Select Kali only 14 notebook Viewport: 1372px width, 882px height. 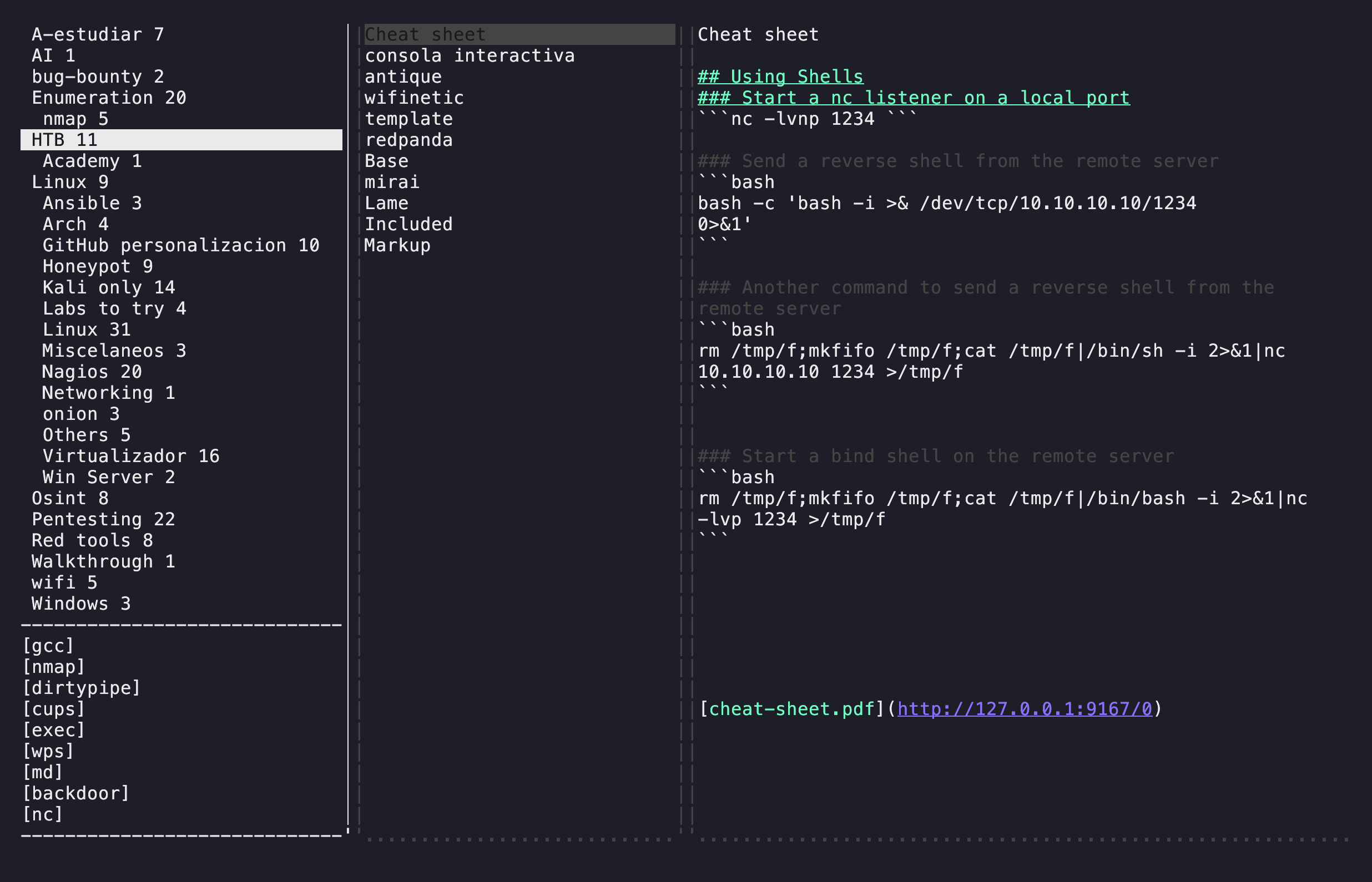click(x=109, y=287)
